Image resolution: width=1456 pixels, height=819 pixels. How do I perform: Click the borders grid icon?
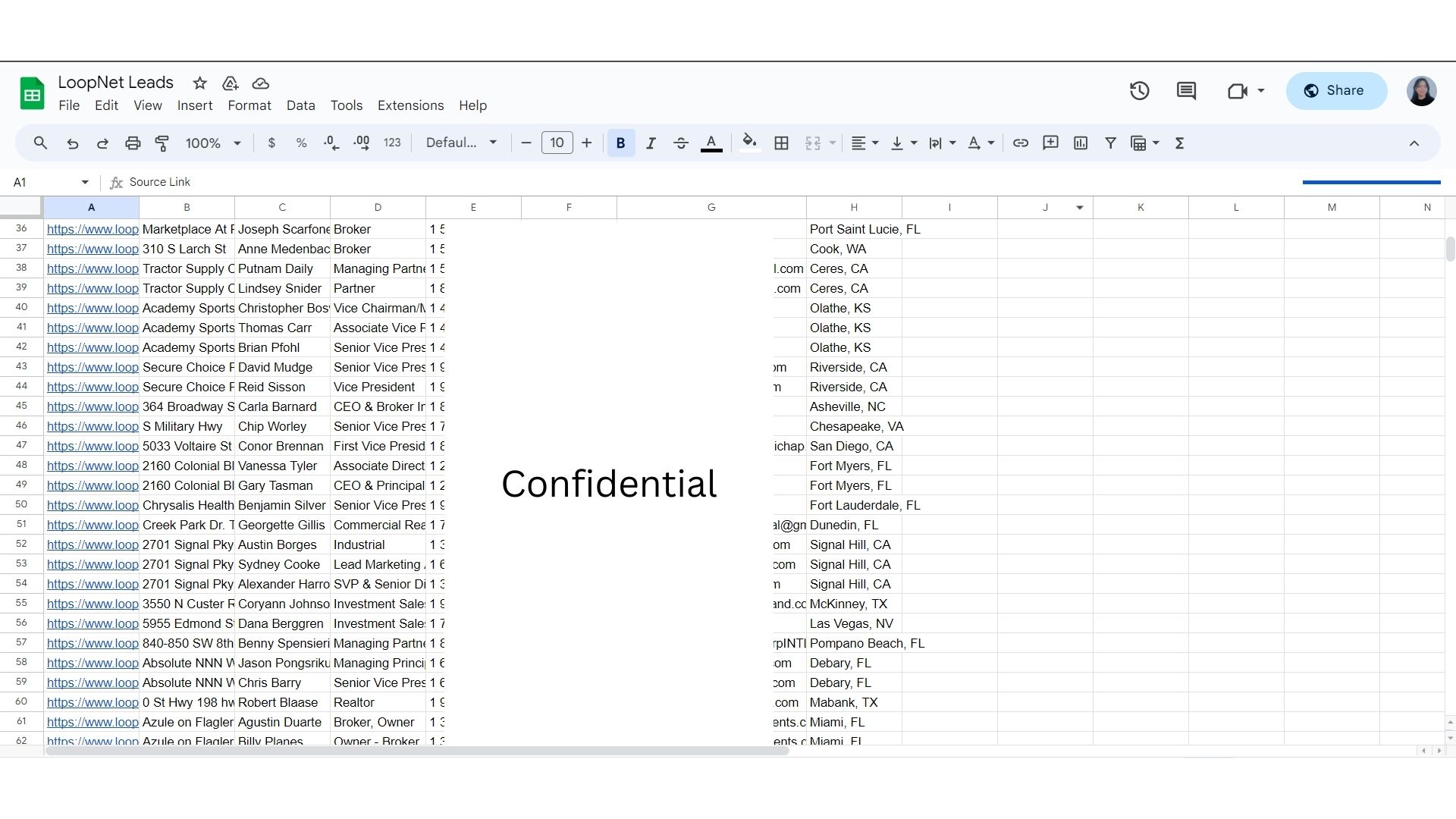[781, 143]
